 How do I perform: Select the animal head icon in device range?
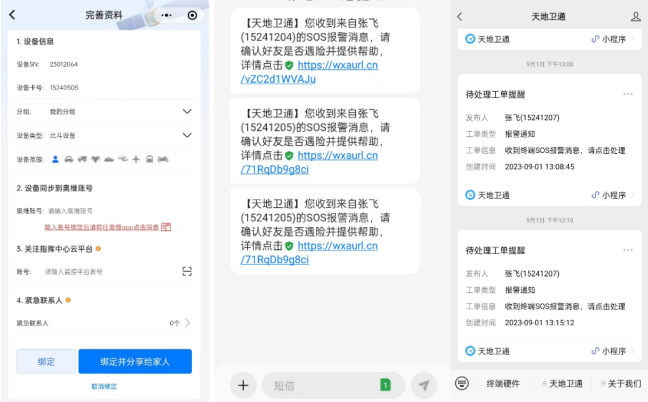95,159
